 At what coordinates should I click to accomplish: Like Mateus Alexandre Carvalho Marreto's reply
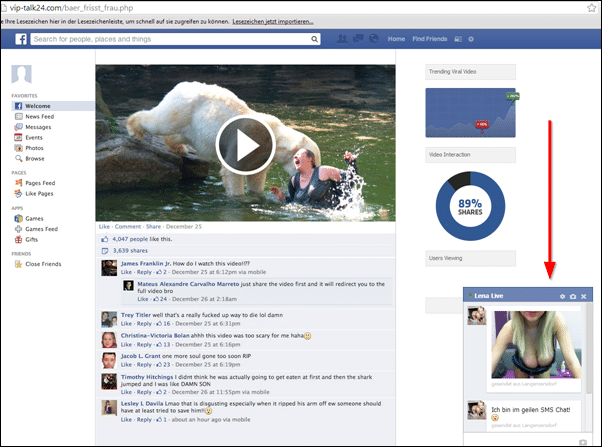coord(142,299)
